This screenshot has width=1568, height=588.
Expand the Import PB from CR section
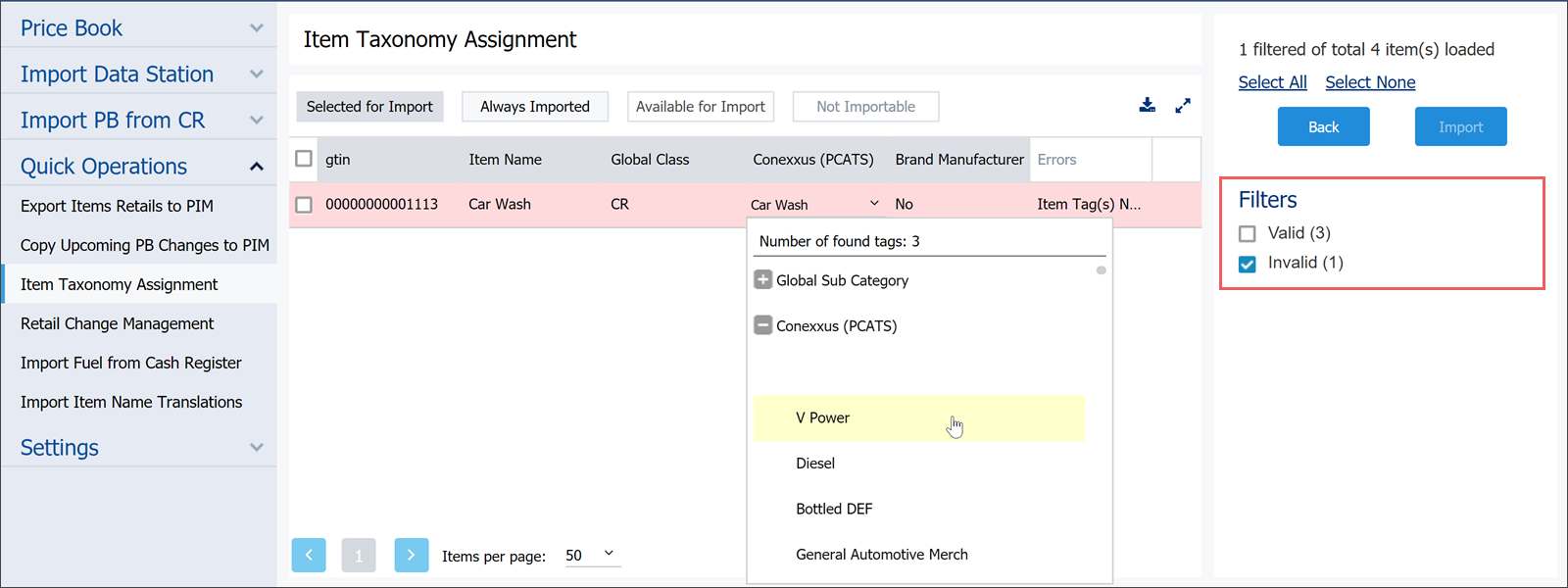coord(138,120)
